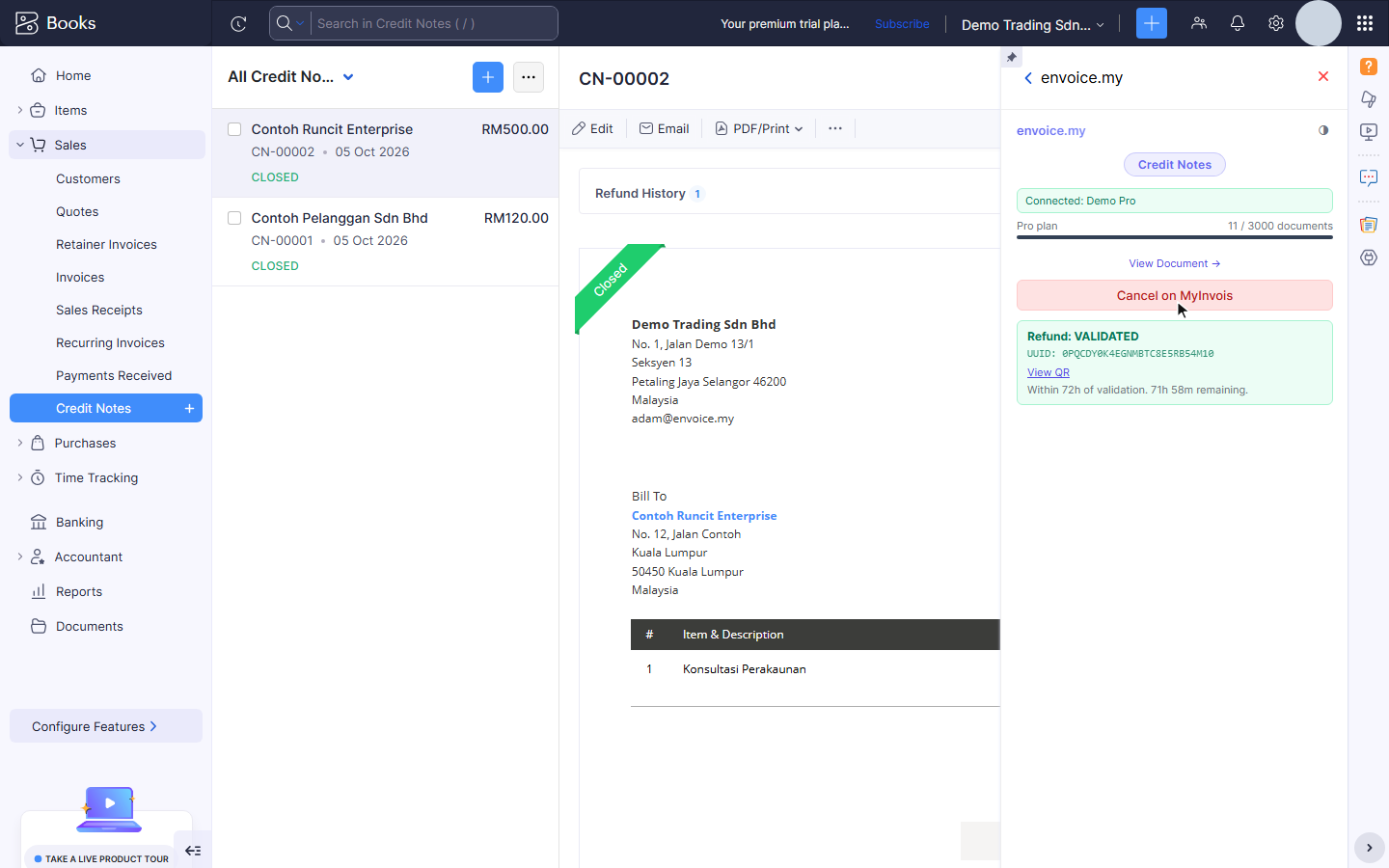Go to Home in the sidebar
Viewport: 1389px width, 868px height.
(73, 75)
